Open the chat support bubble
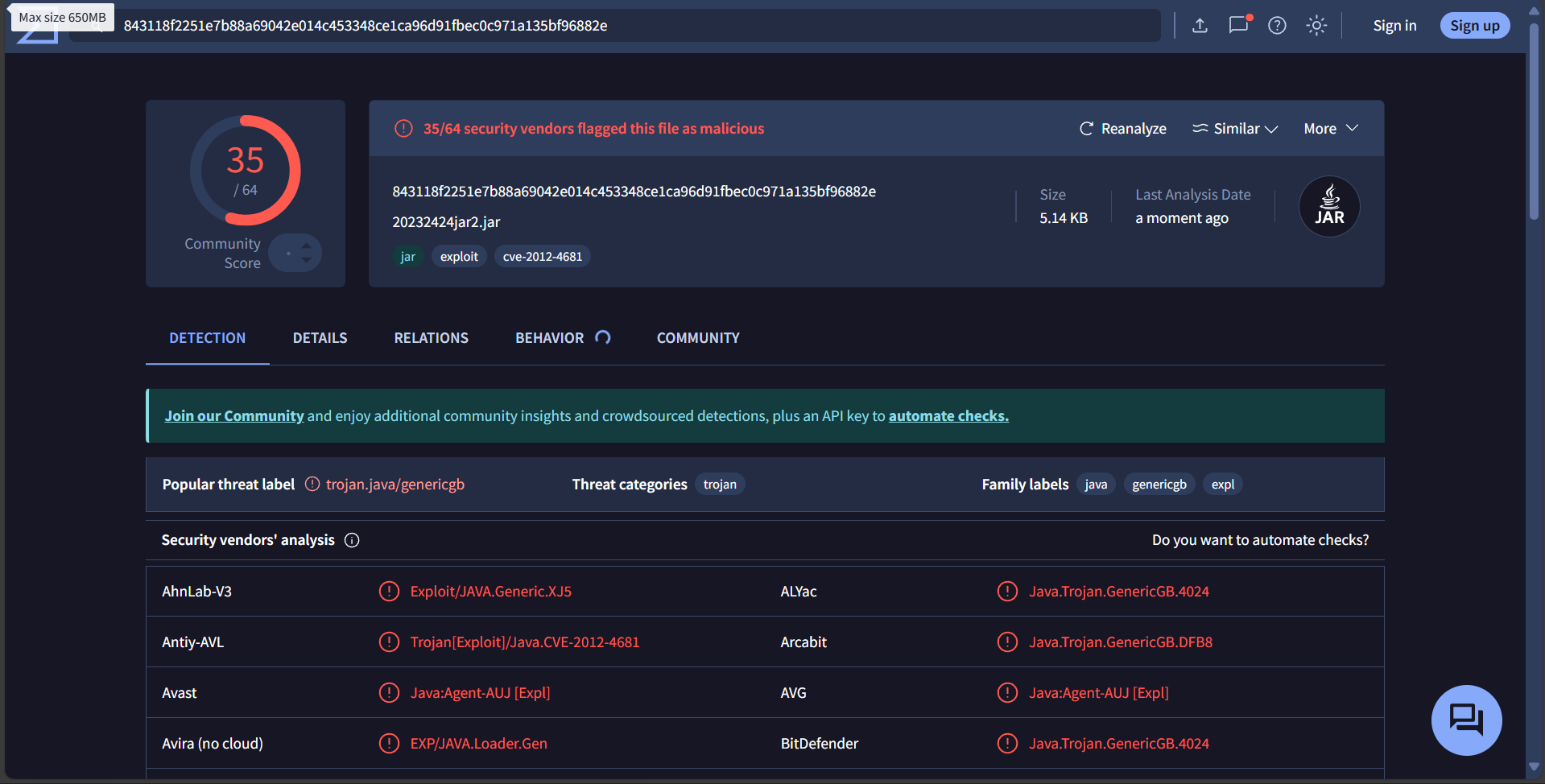Screen dimensions: 1545x784 click(x=1466, y=720)
